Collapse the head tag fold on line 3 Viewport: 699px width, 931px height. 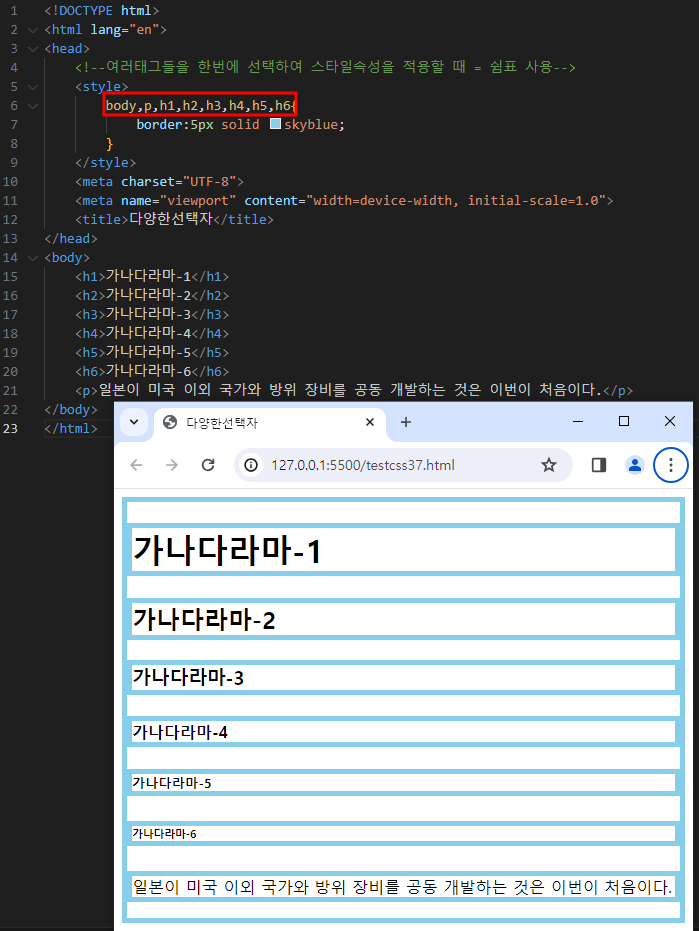33,49
